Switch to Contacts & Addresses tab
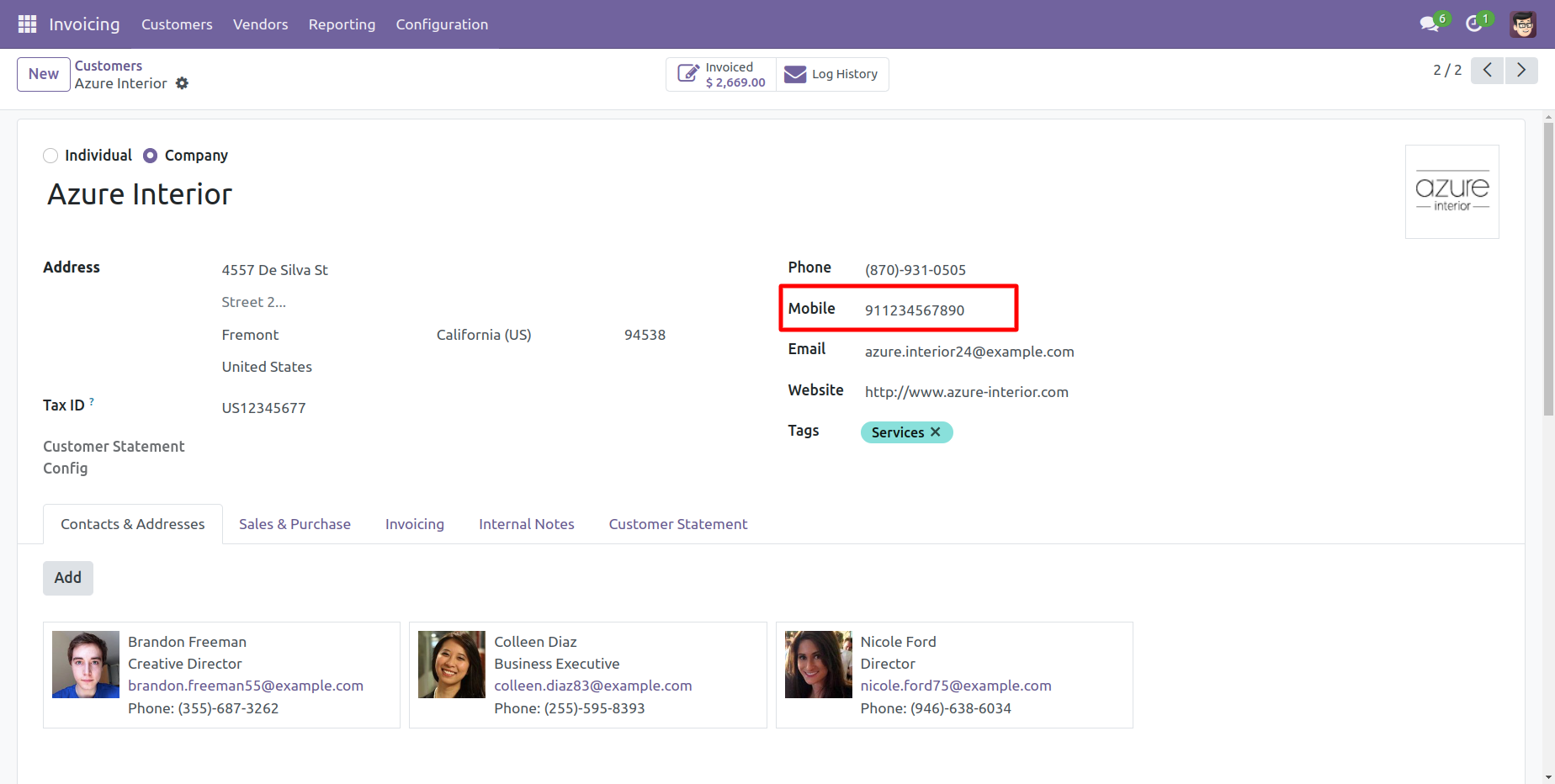Image resolution: width=1555 pixels, height=784 pixels. point(133,524)
